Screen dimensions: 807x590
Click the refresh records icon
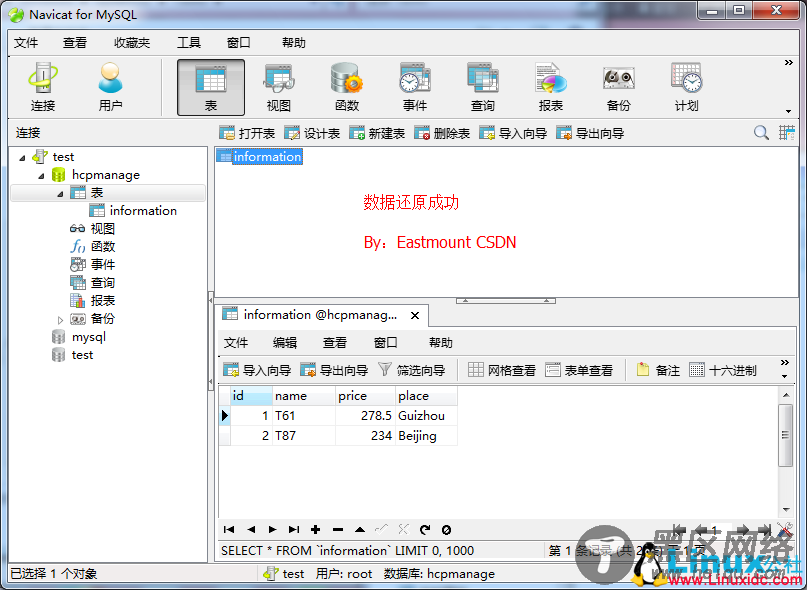tap(425, 529)
